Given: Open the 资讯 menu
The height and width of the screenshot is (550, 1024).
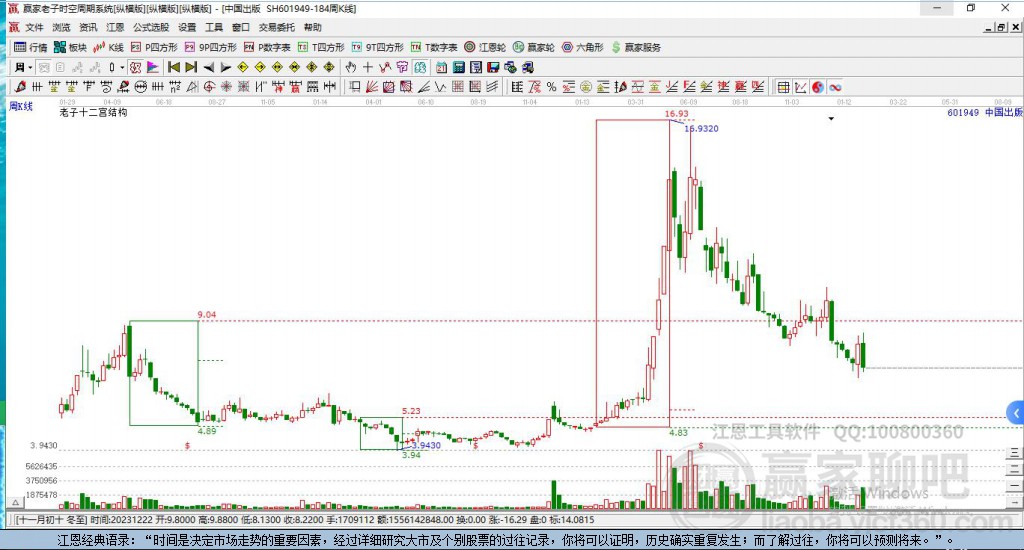Looking at the screenshot, I should coord(88,27).
